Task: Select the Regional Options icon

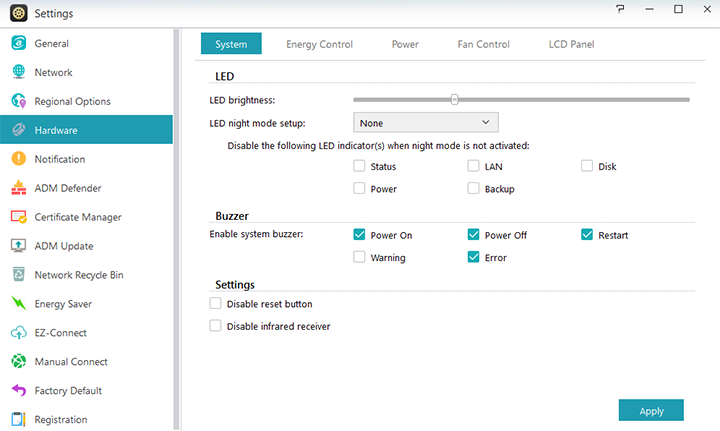Action: point(18,102)
